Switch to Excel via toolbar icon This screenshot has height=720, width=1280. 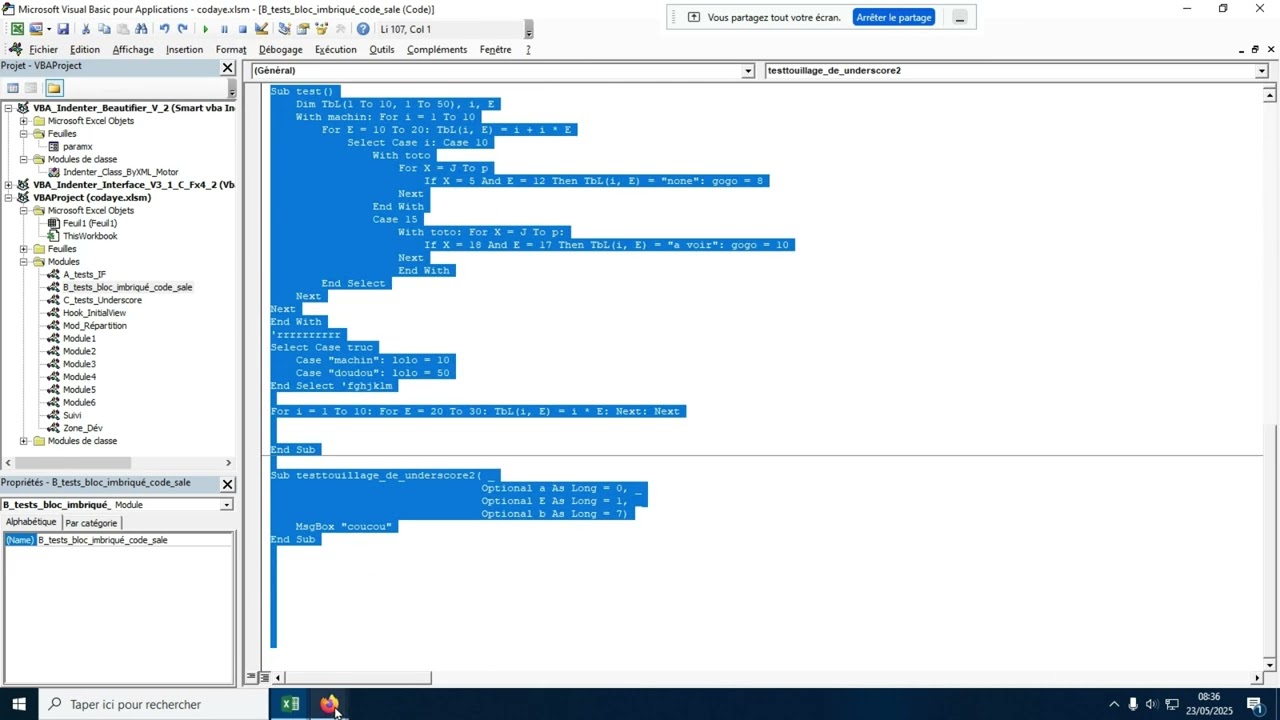17,29
